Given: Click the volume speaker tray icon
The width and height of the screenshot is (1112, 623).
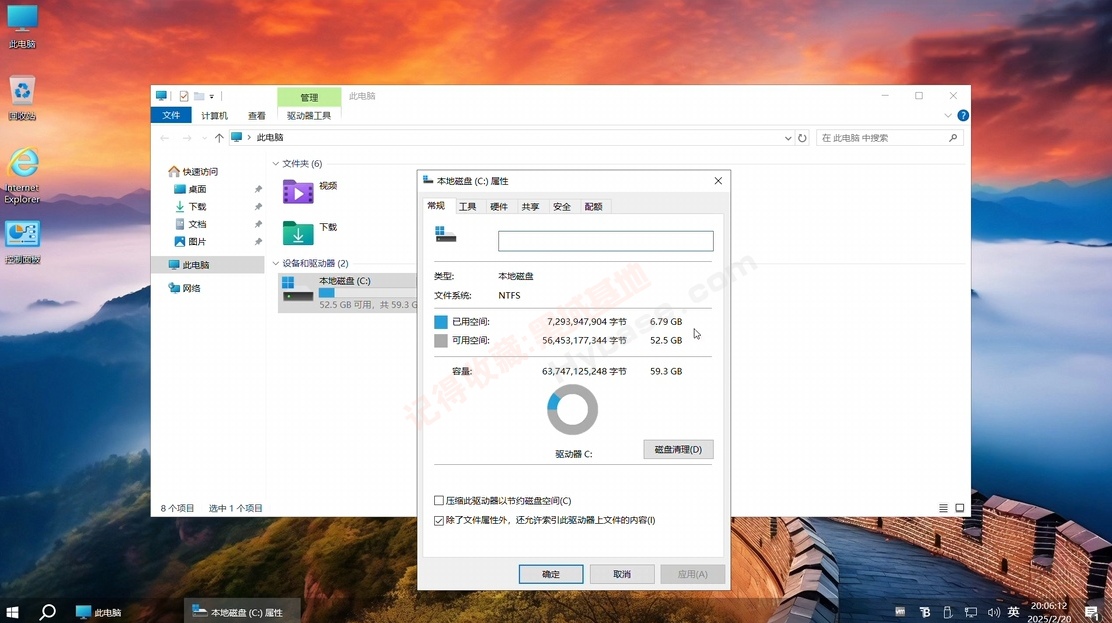Looking at the screenshot, I should 994,612.
